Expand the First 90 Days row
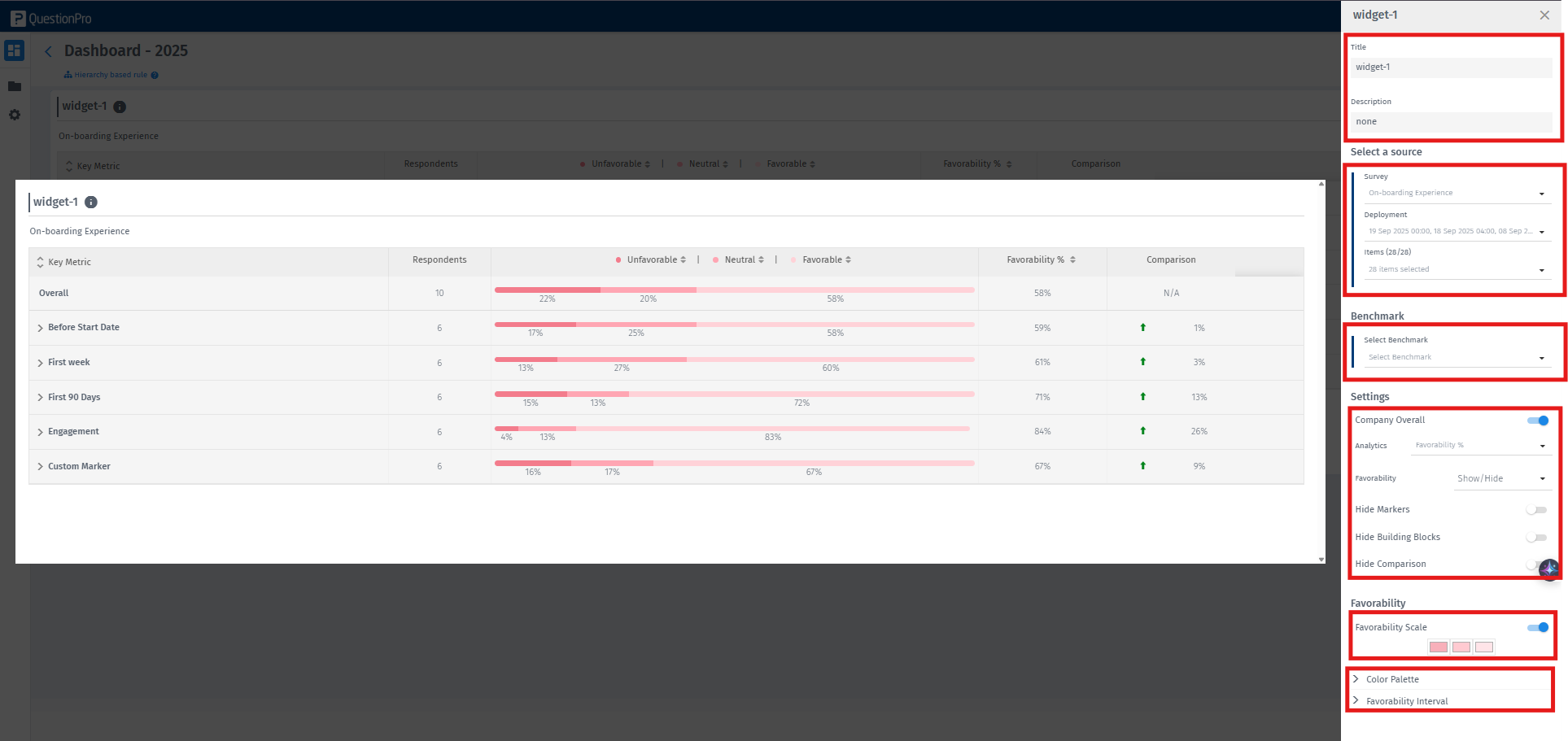 pos(41,398)
